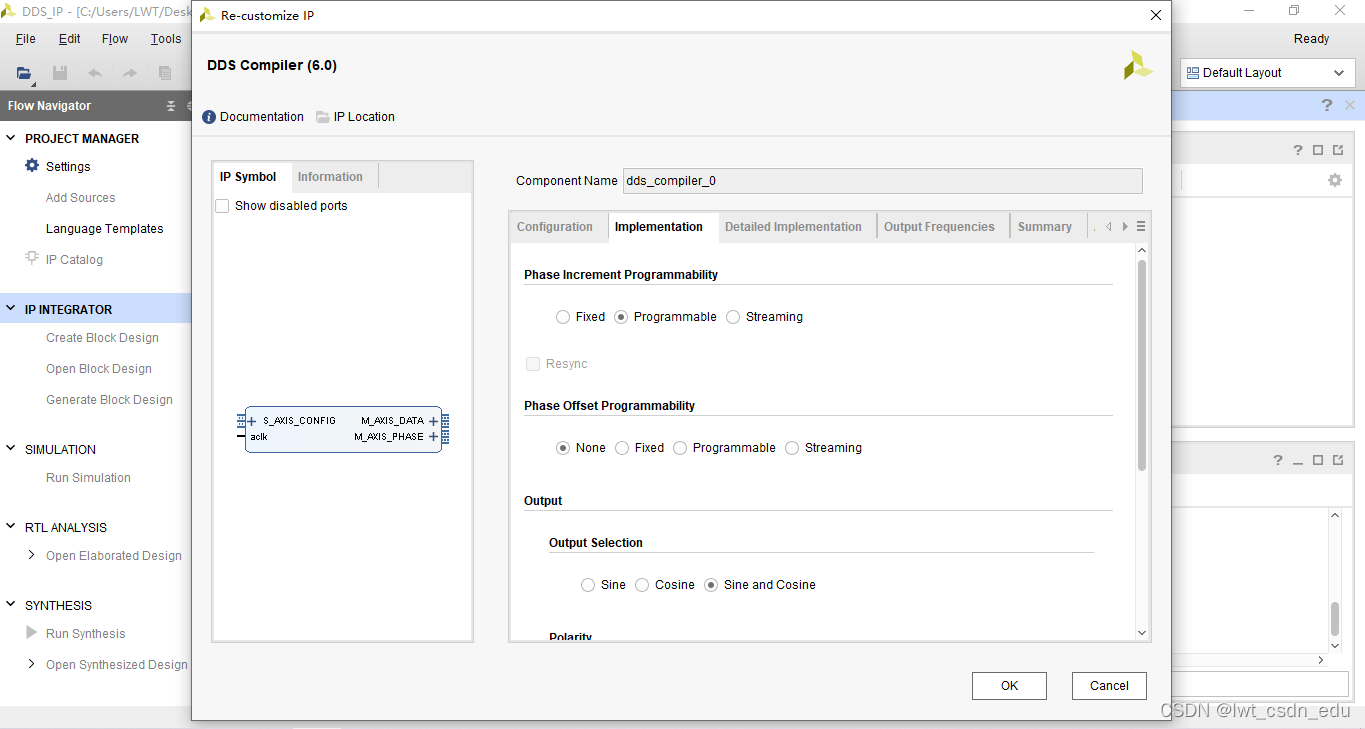This screenshot has width=1365, height=729.
Task: Open the Default Layout dropdown
Action: [1267, 73]
